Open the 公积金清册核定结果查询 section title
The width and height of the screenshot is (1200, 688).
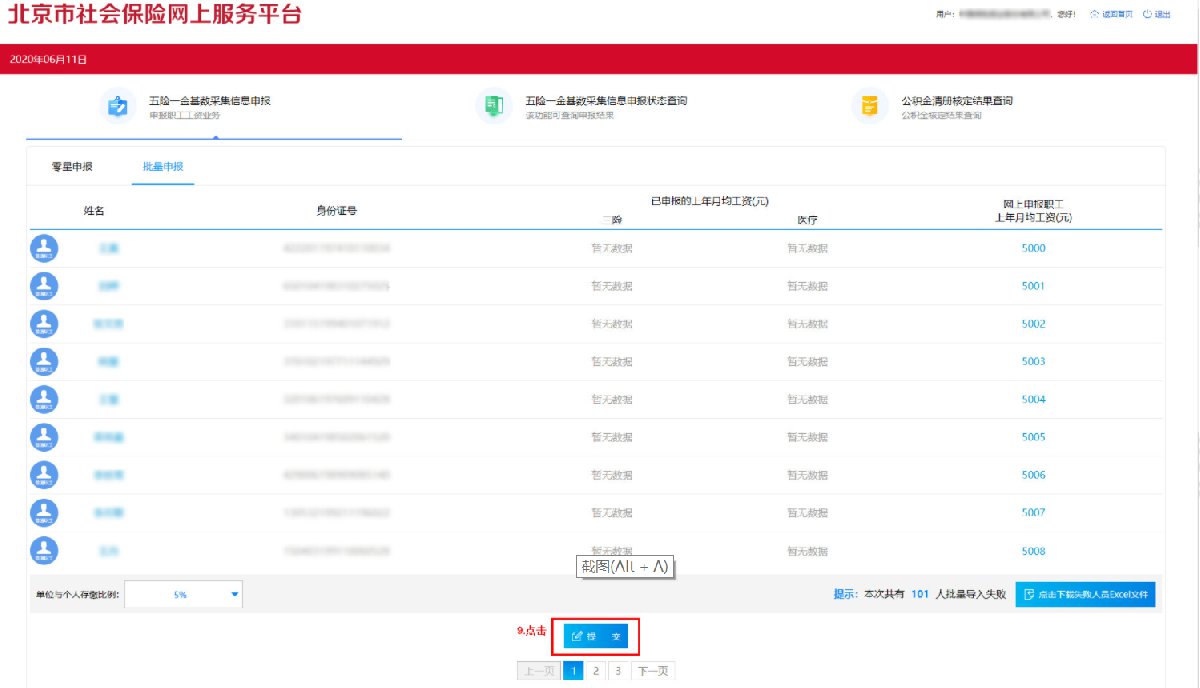coord(956,101)
